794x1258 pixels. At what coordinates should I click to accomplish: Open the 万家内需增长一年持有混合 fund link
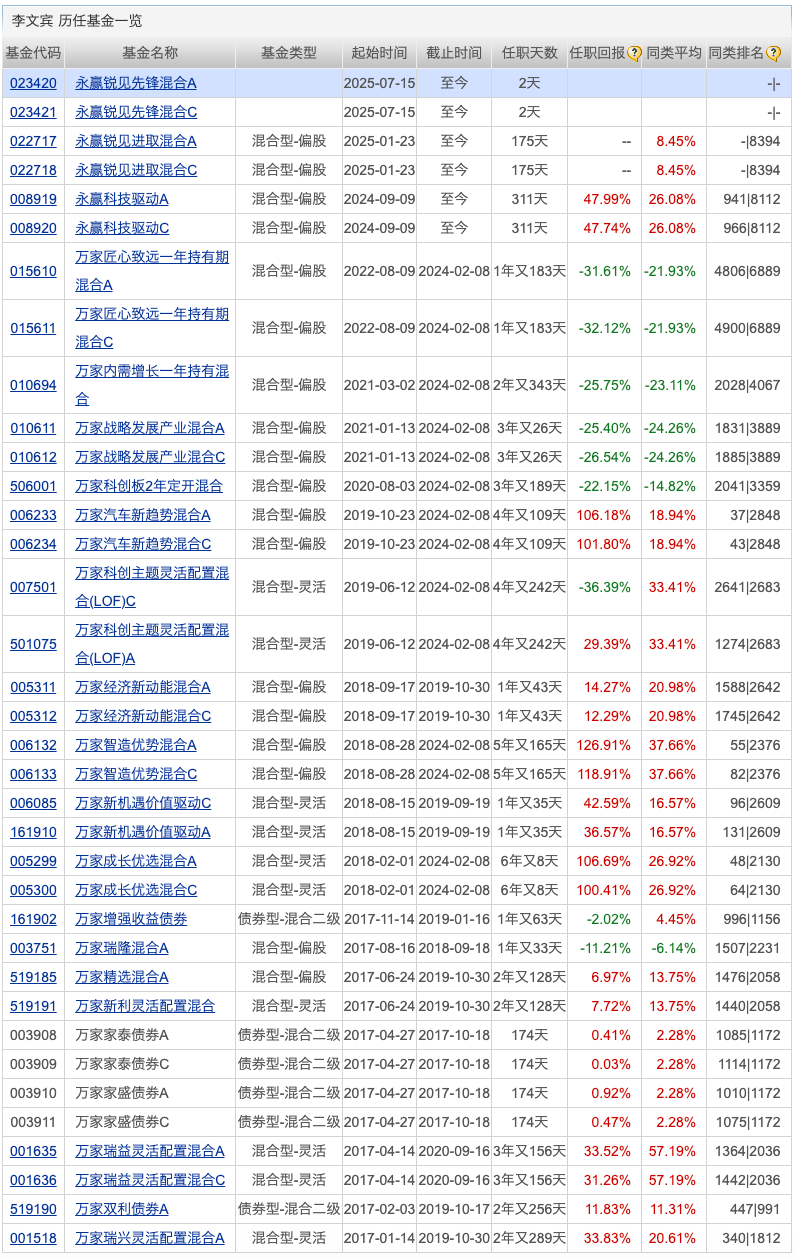(x=152, y=385)
